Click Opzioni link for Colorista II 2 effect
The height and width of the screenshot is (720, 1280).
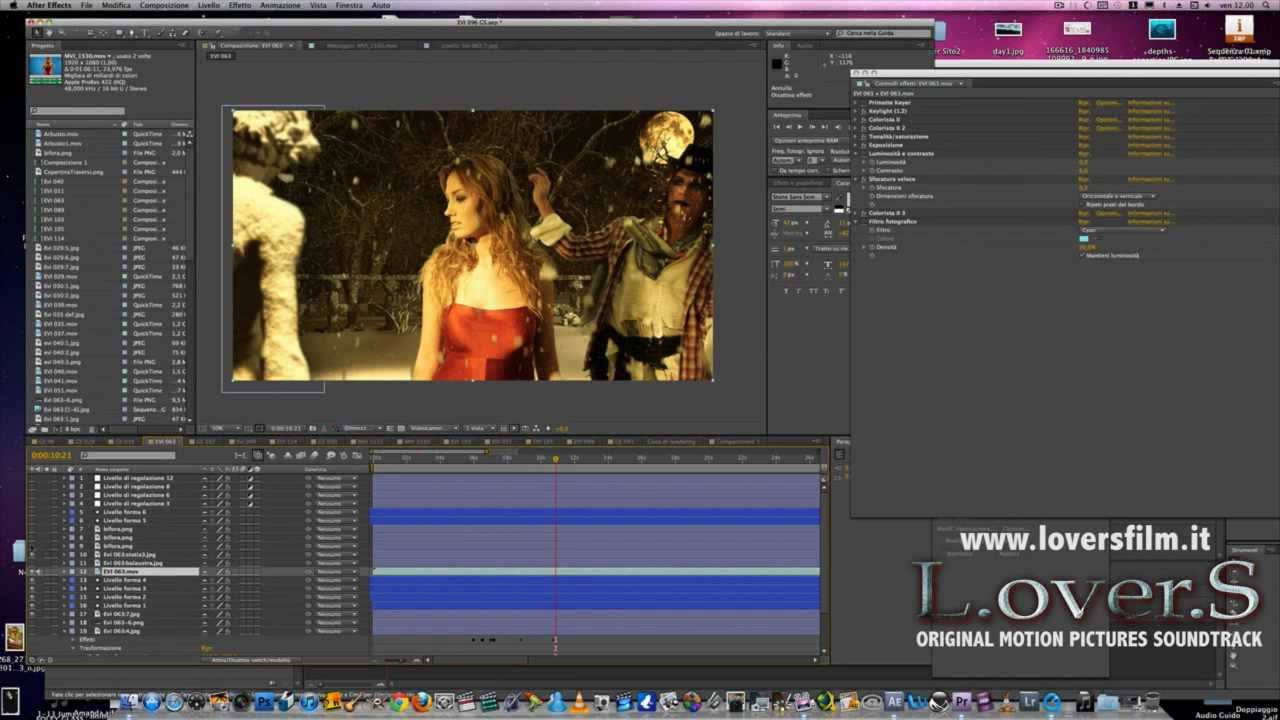coord(1108,128)
